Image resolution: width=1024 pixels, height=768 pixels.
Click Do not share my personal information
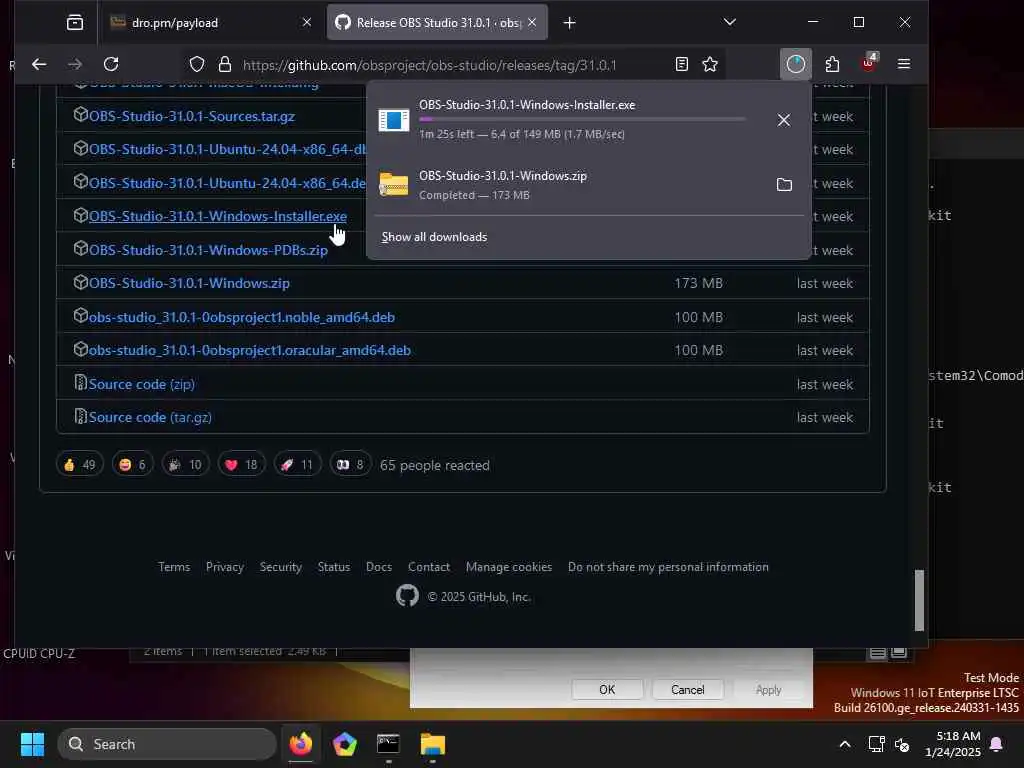pyautogui.click(x=668, y=567)
